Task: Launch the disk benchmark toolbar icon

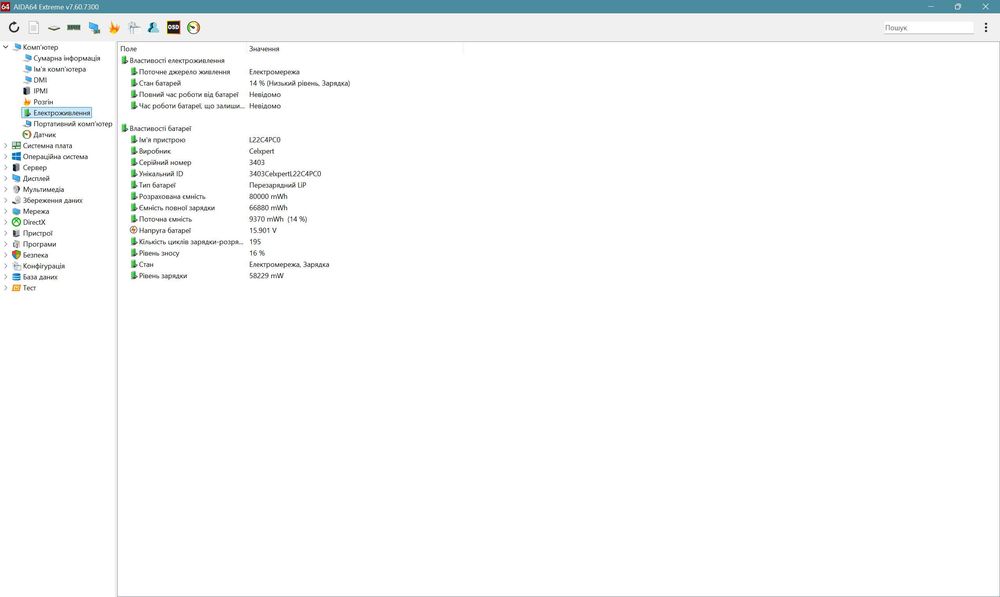Action: pyautogui.click(x=54, y=27)
